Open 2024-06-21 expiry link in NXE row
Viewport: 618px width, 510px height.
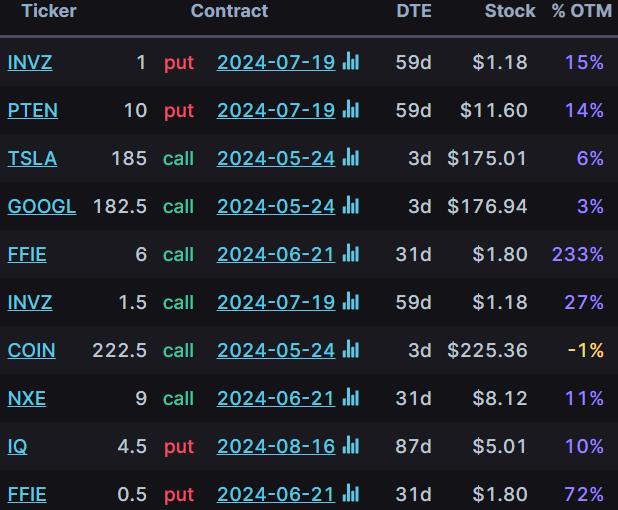(276, 398)
